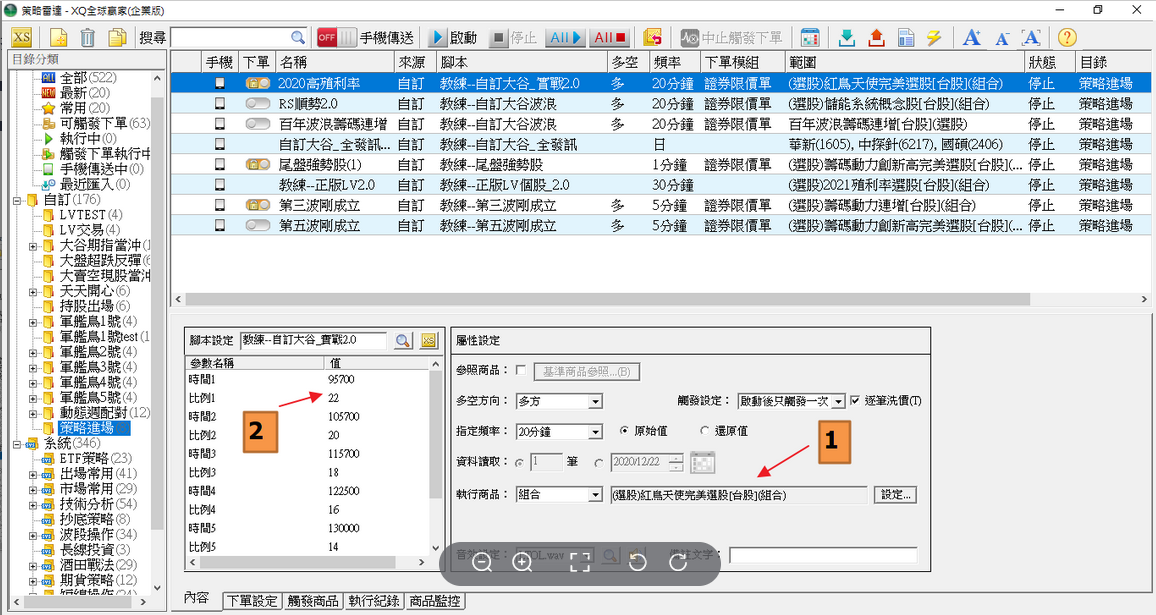Click the fullscreen icon on image overlay
This screenshot has height=615, width=1156.
pyautogui.click(x=579, y=563)
